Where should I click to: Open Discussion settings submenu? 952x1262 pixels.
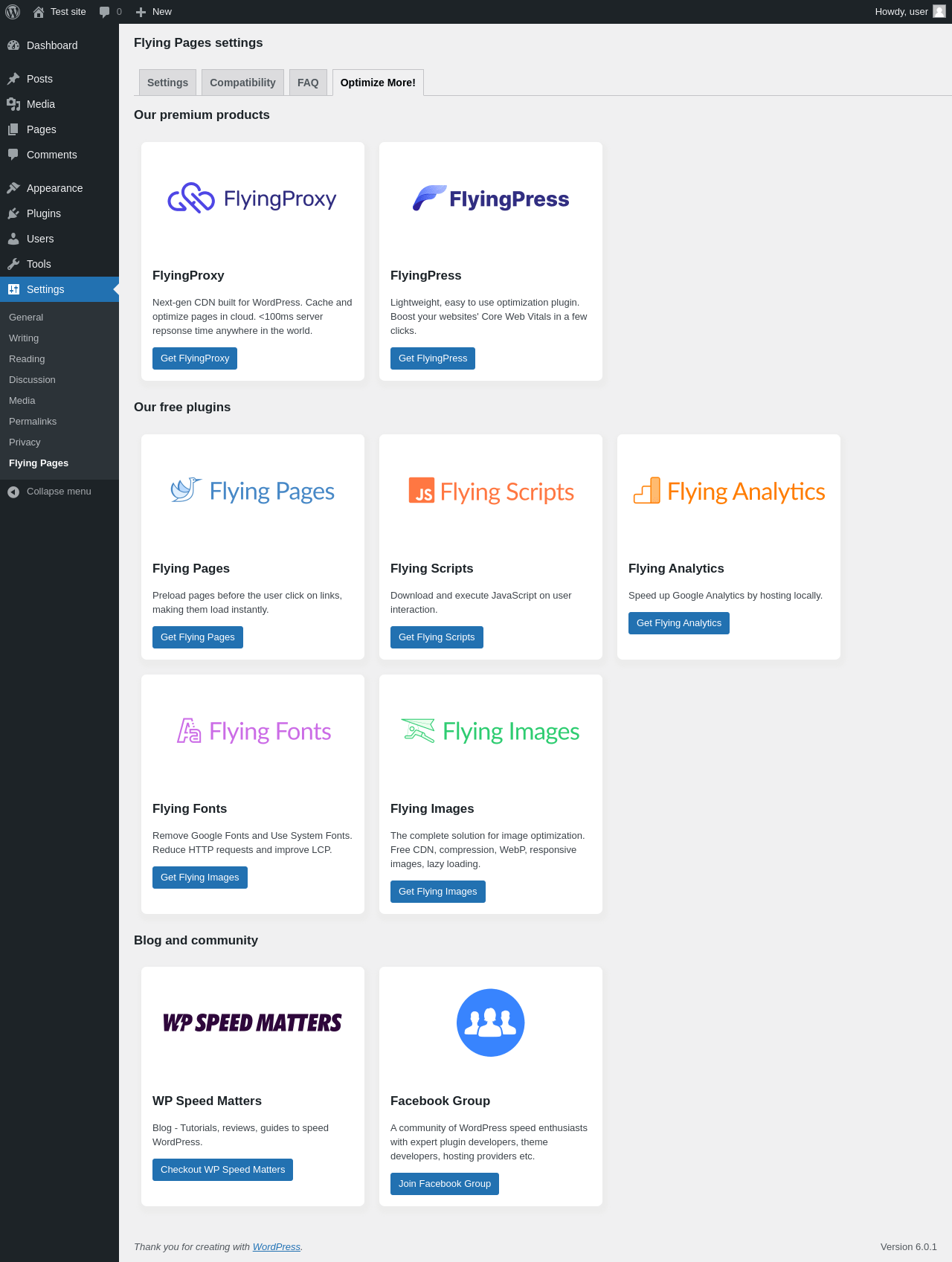pos(59,379)
